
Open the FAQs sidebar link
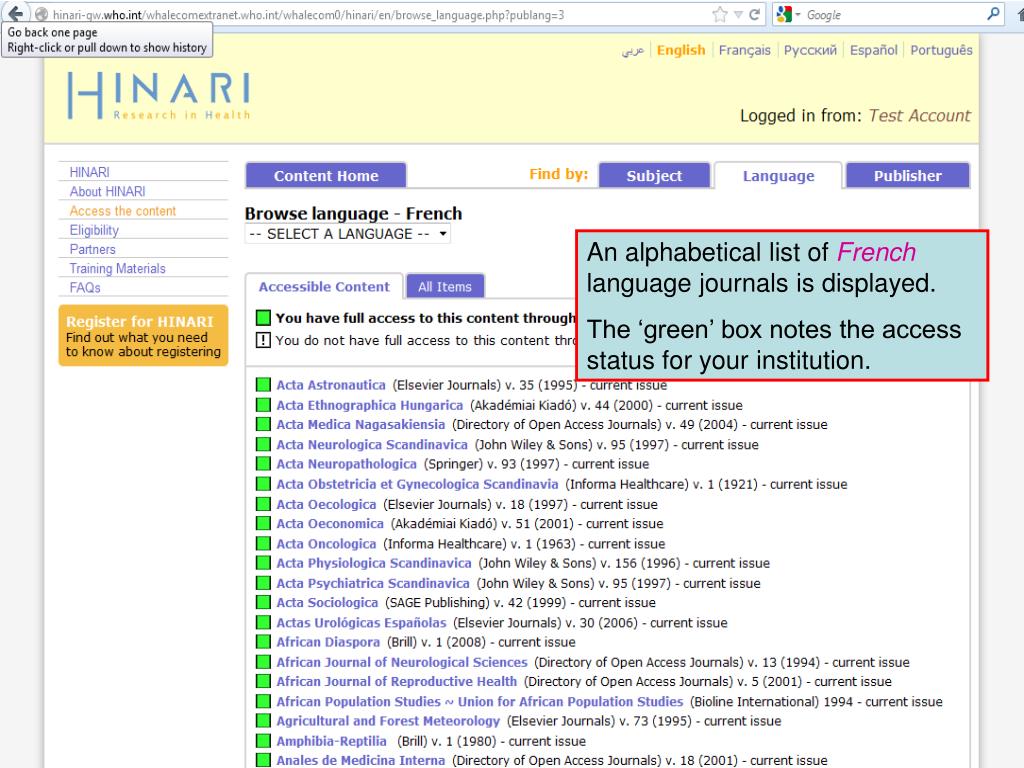point(85,288)
